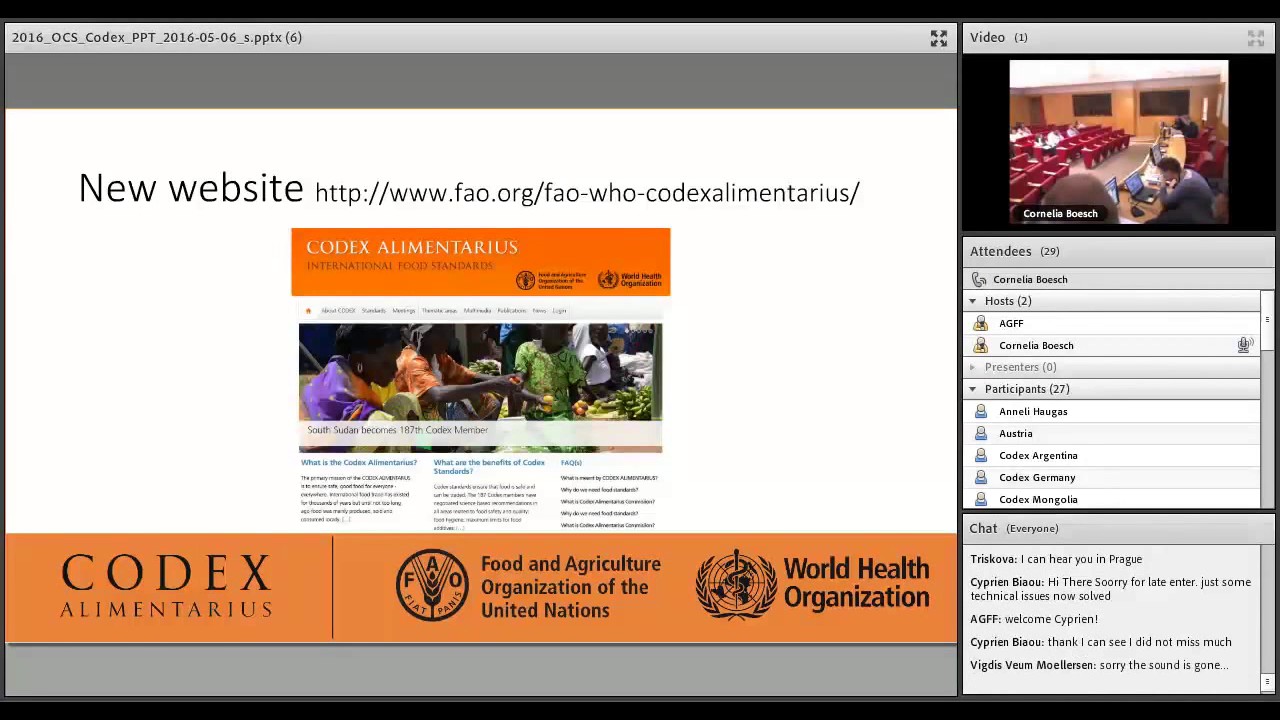Click Triskova's "I can hear you in Prague" message
The width and height of the screenshot is (1280, 720).
pyautogui.click(x=1056, y=559)
